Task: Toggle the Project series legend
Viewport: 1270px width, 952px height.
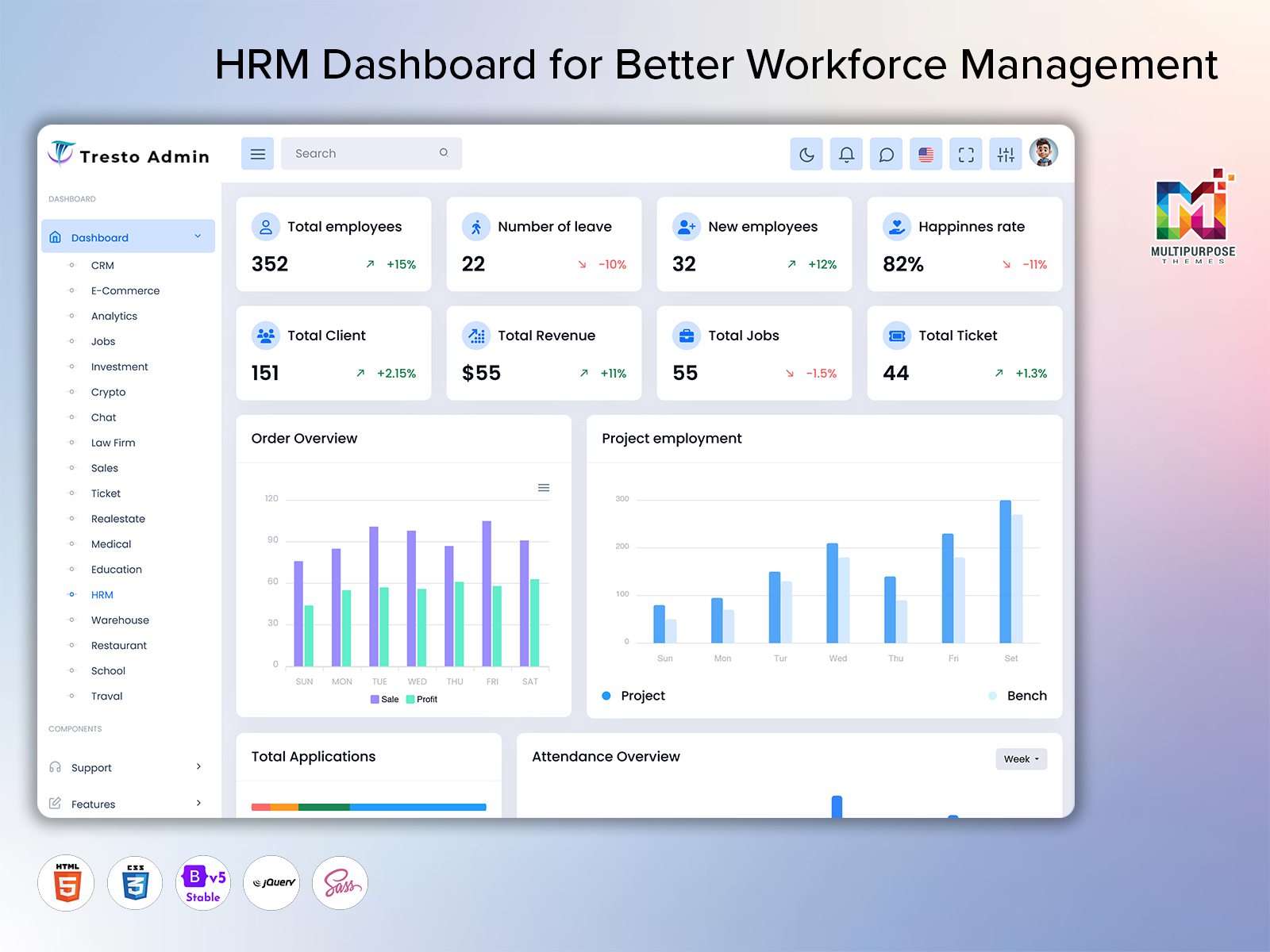Action: (633, 696)
